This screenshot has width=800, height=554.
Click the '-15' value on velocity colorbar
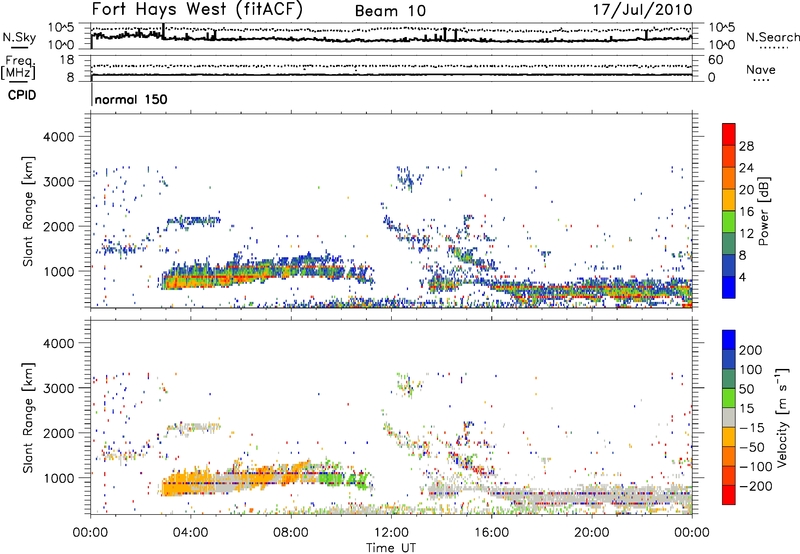point(752,428)
